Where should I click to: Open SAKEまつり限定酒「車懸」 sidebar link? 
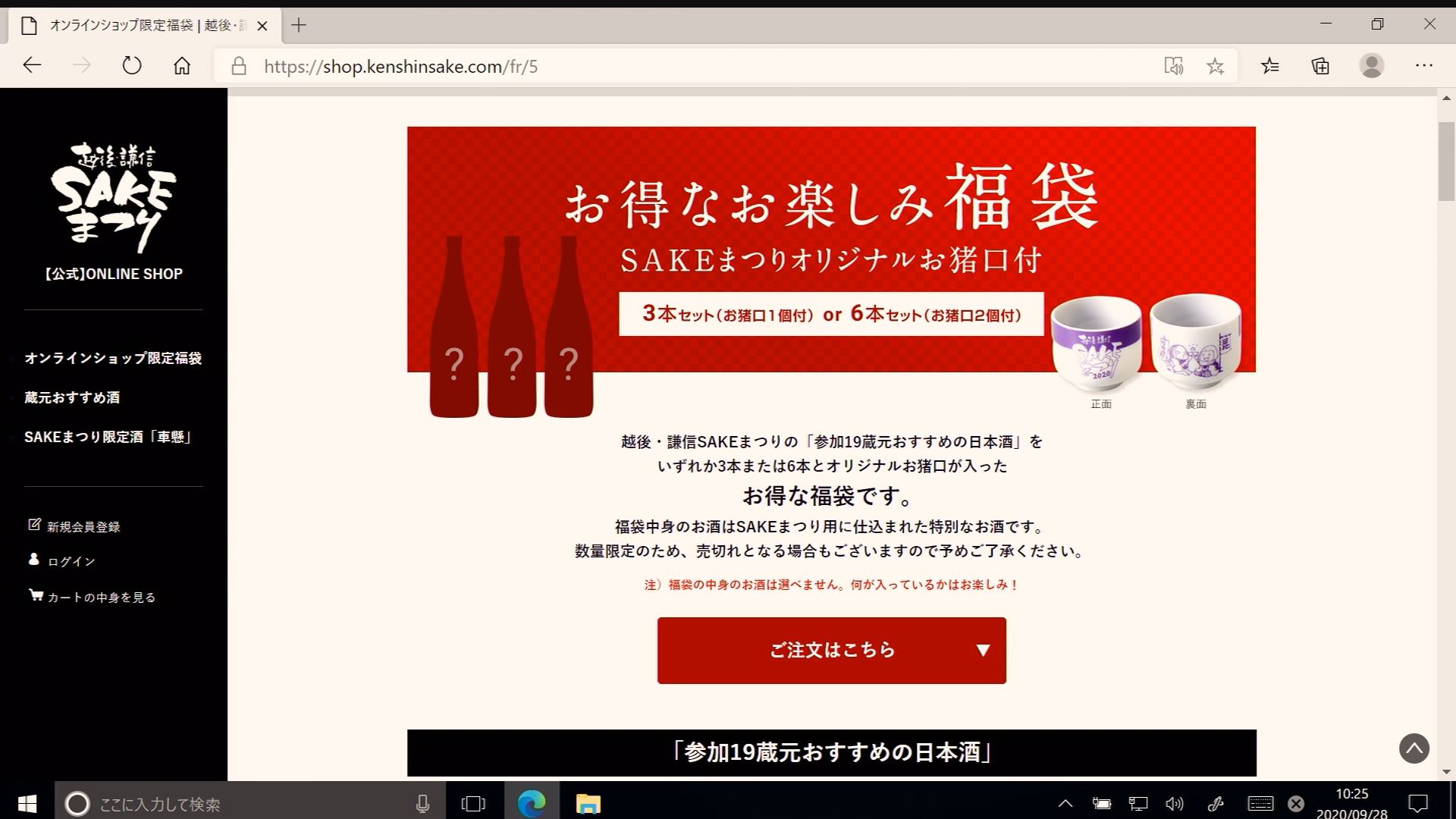[108, 437]
